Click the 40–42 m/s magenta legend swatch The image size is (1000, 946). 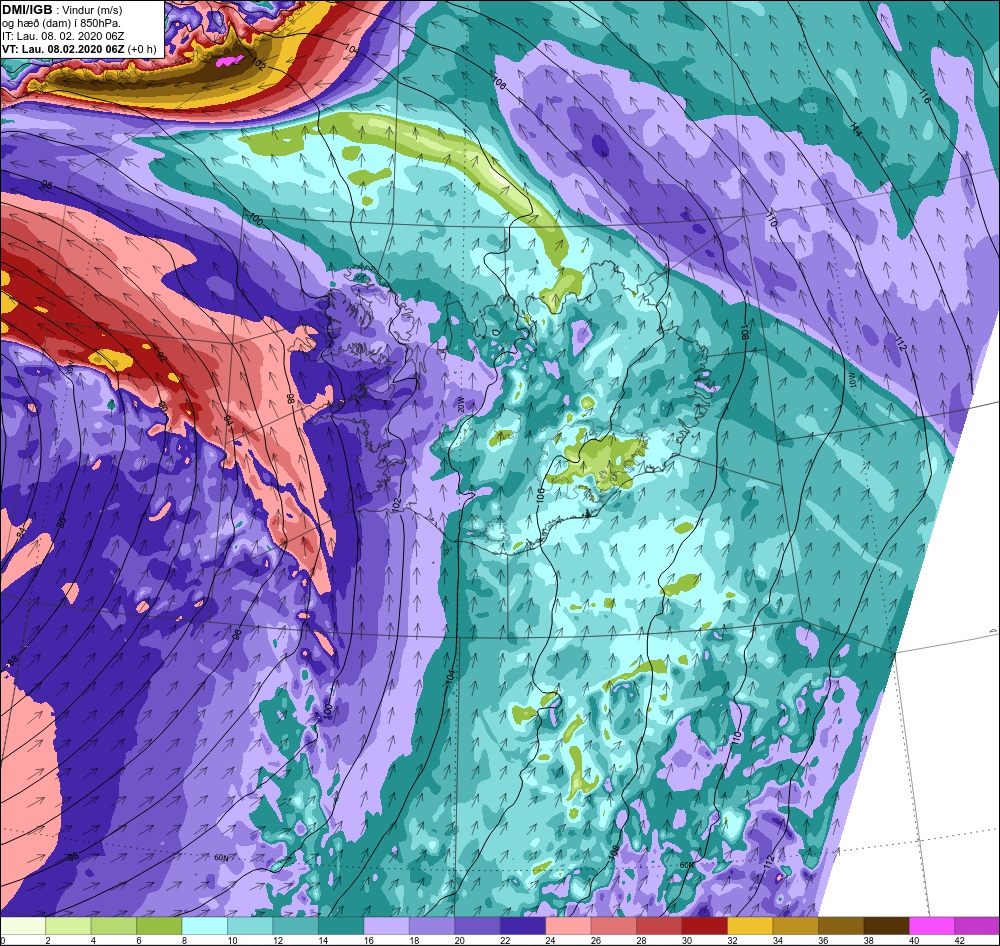pyautogui.click(x=931, y=926)
